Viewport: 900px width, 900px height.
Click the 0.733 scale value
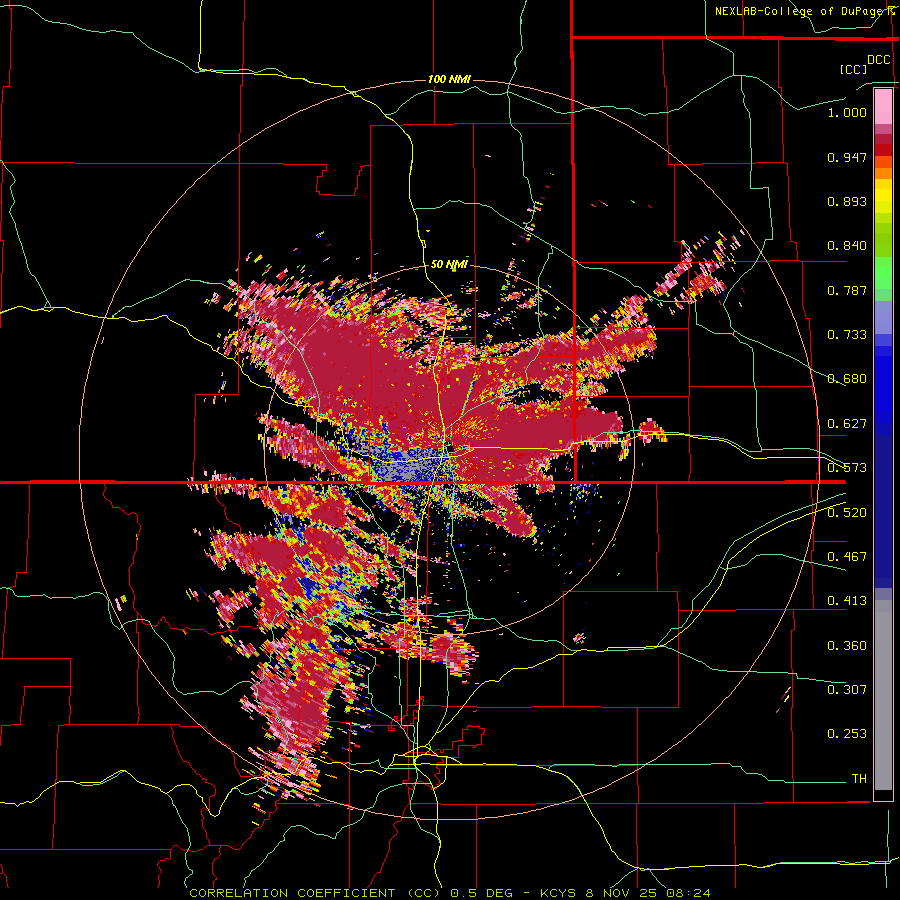click(847, 335)
